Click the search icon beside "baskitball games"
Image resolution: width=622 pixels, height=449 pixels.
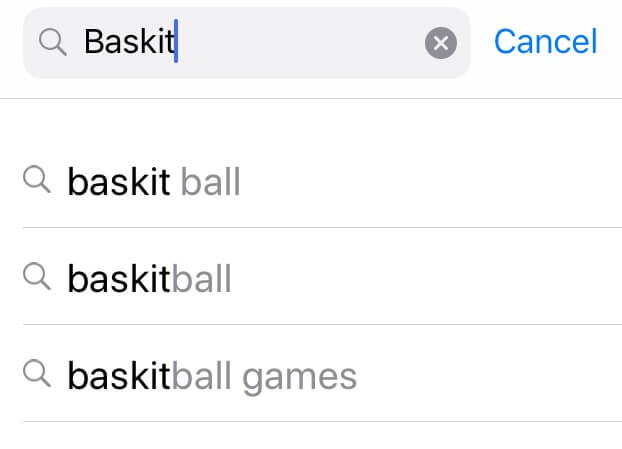[37, 375]
